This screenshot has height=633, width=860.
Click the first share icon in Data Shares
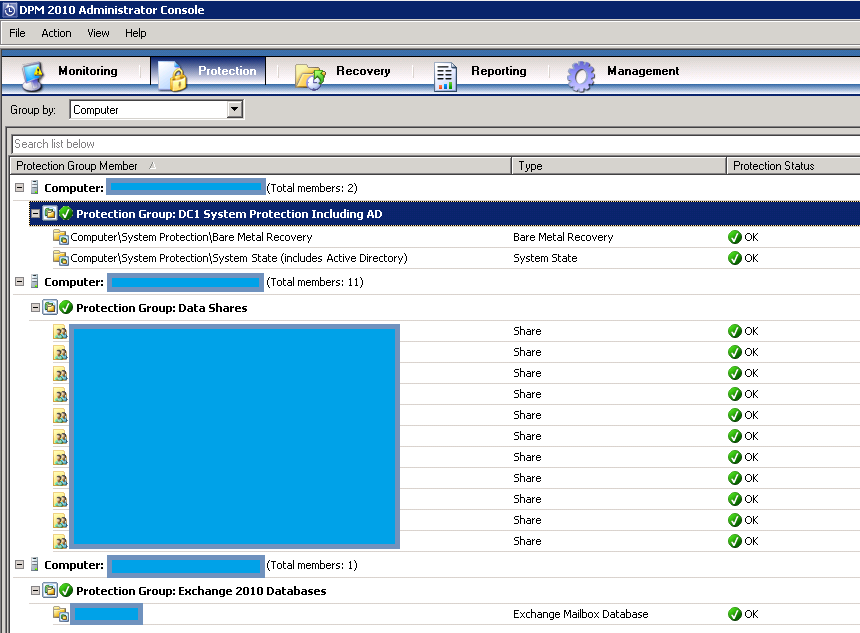pos(60,332)
